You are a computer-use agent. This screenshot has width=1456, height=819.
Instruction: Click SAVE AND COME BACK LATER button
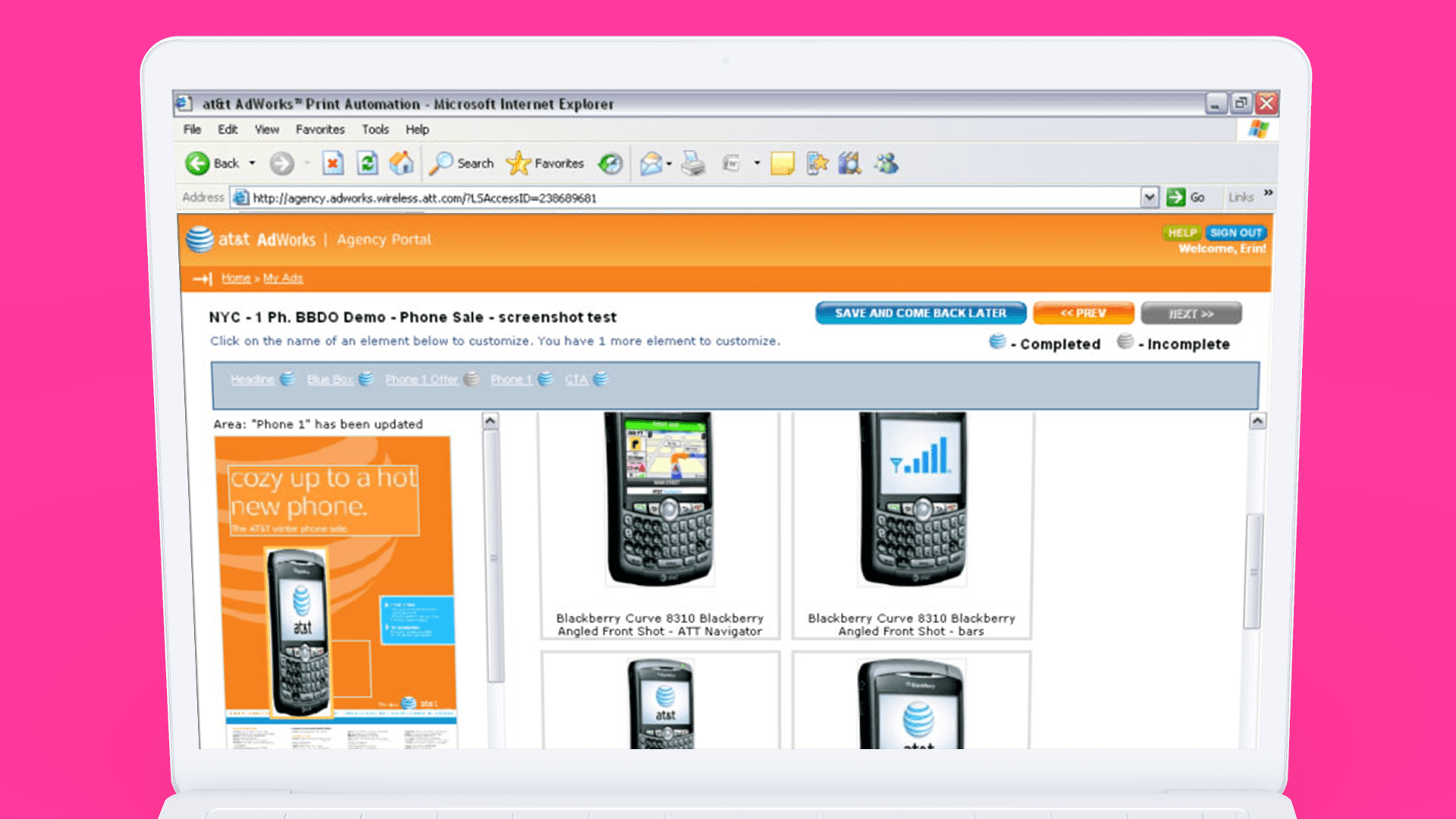[920, 312]
